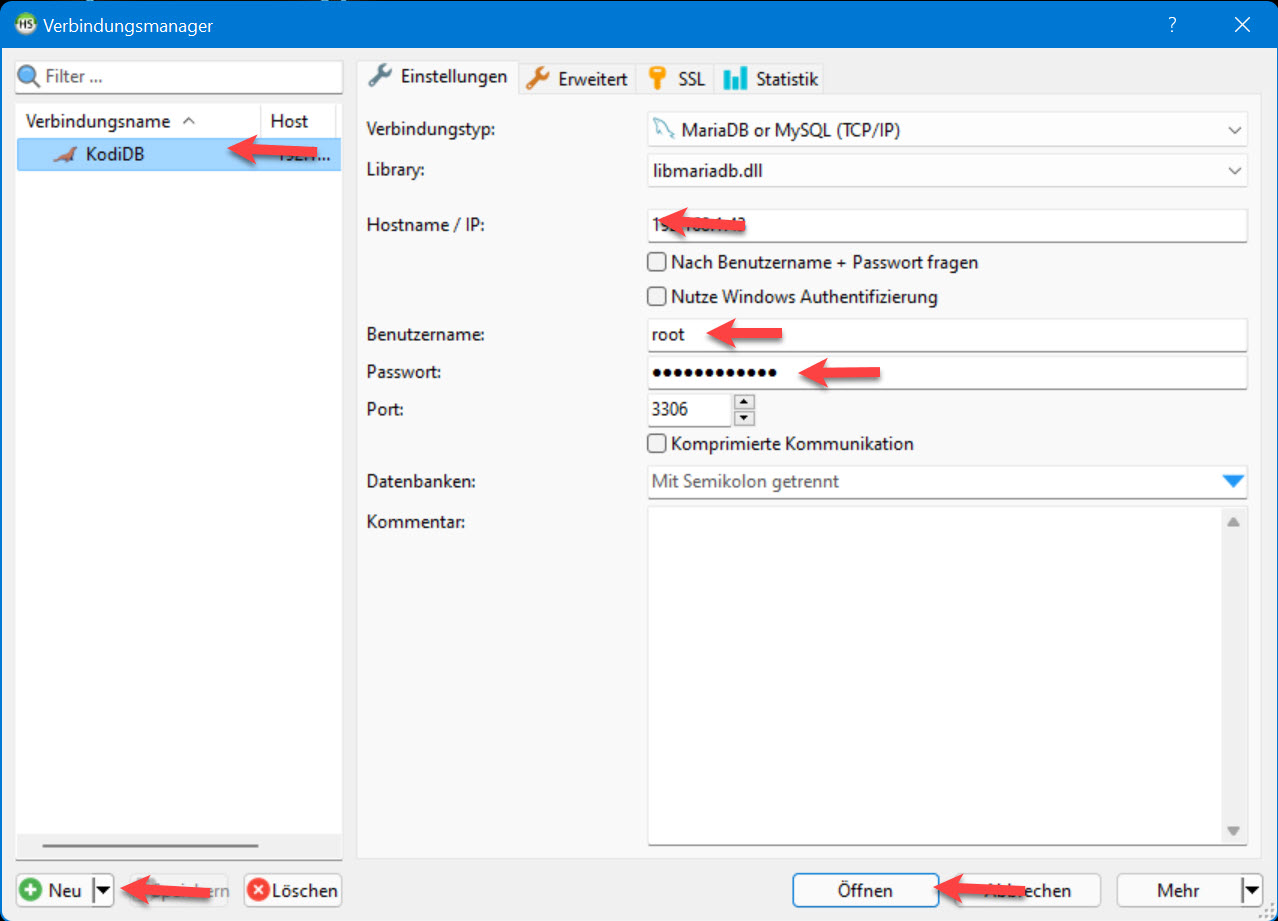Click the Löschen button
Viewport: 1278px width, 921px height.
(292, 890)
